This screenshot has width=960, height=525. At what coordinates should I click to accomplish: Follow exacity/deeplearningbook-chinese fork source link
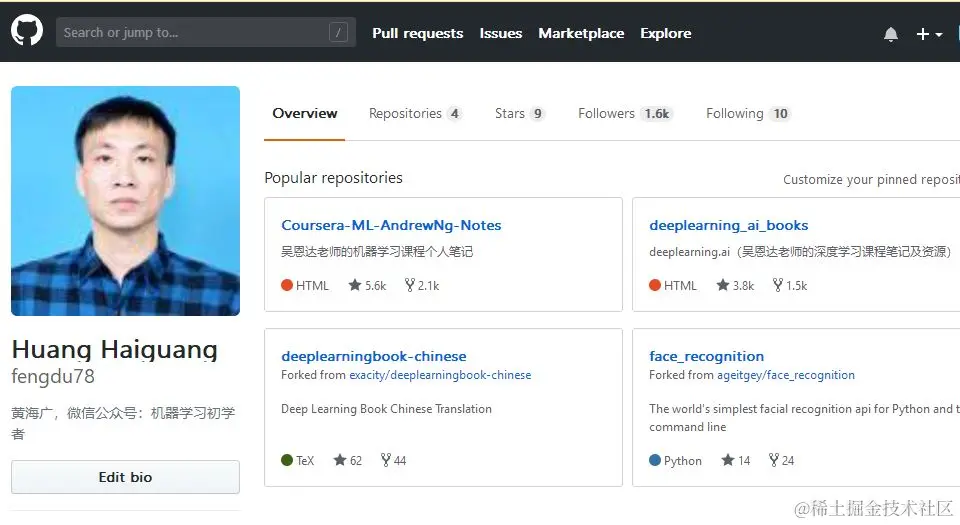tap(440, 375)
